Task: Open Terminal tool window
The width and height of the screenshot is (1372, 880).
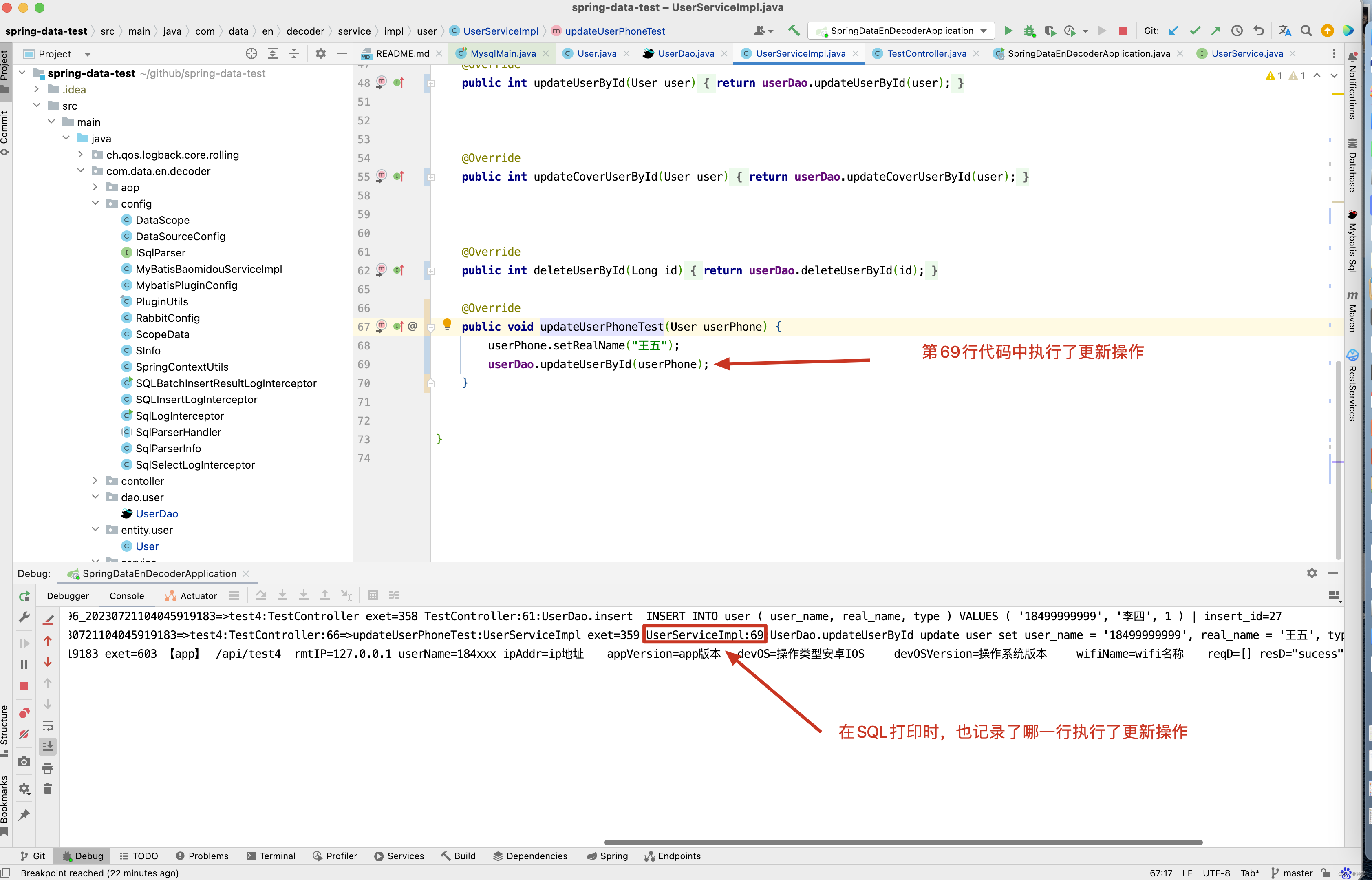Action: (271, 856)
